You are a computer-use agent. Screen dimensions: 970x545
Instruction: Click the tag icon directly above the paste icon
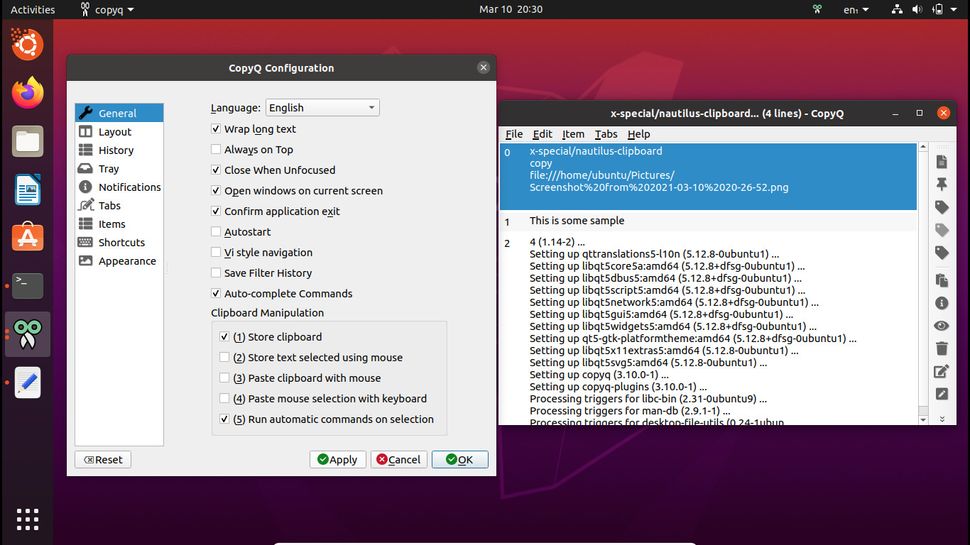click(942, 252)
